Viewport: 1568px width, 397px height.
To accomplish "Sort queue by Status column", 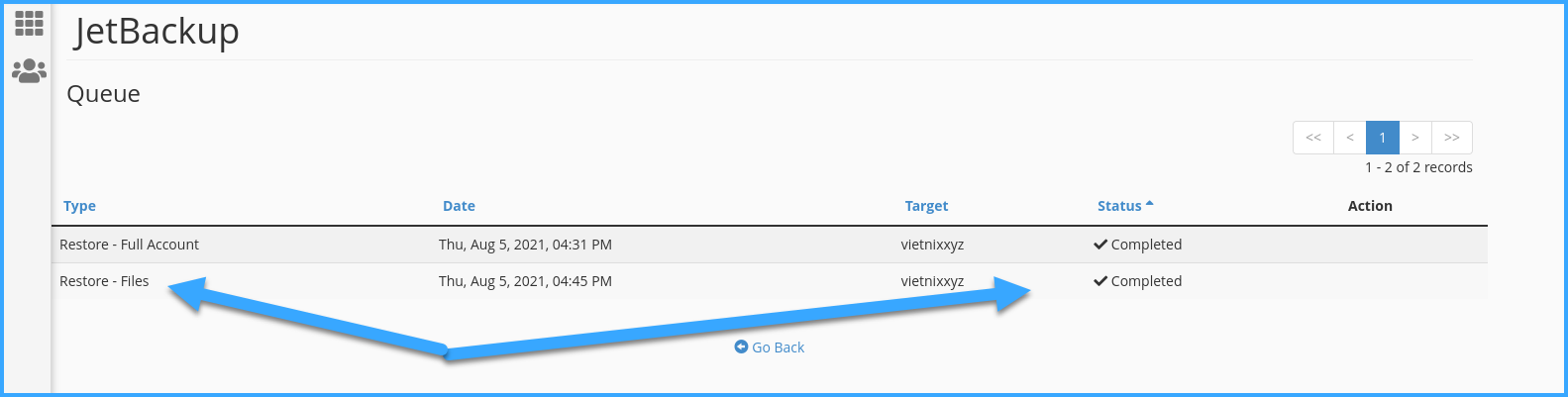I will [x=1119, y=206].
